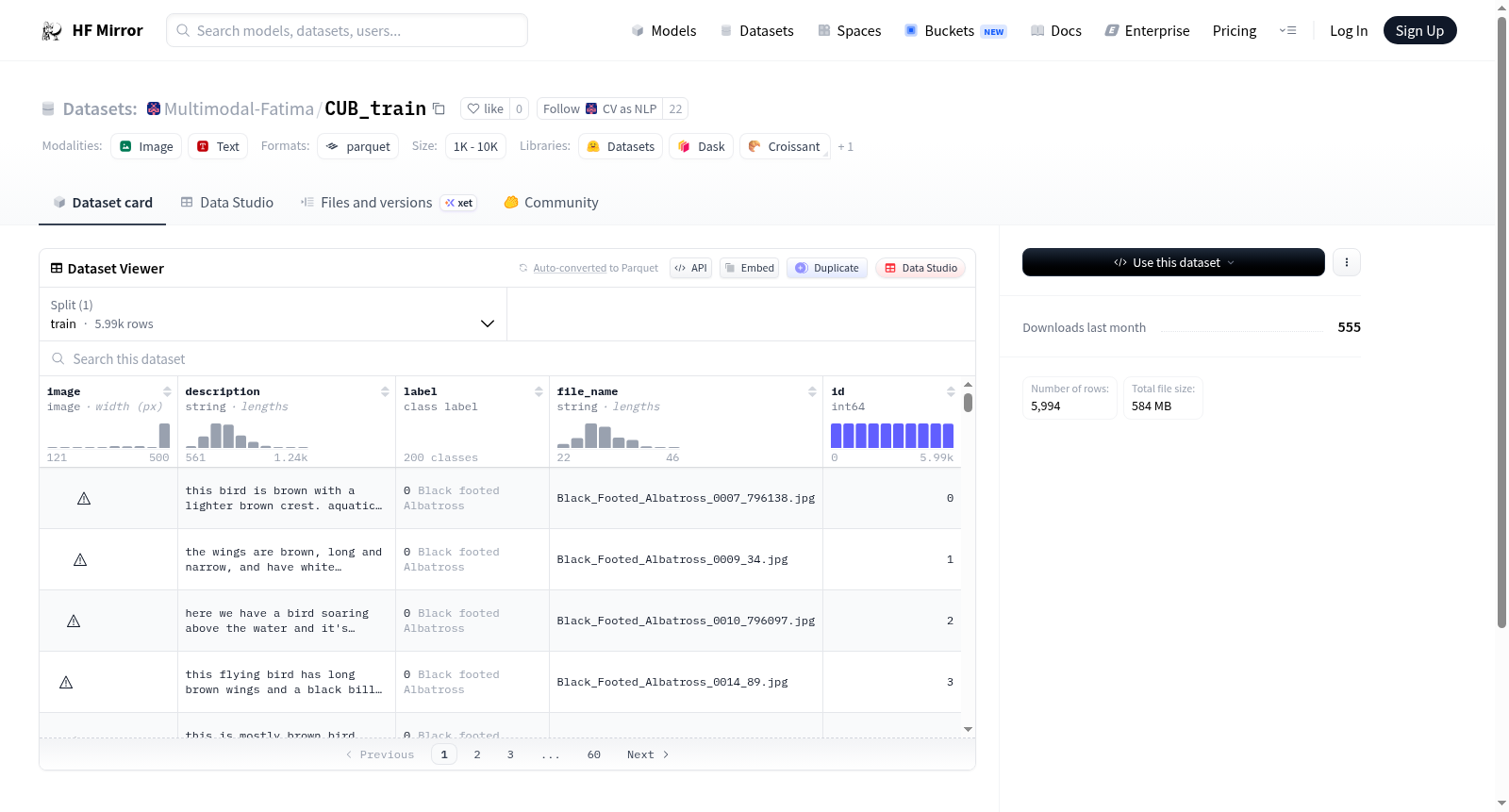
Task: Open Docs in the top navigation
Action: [x=1056, y=31]
